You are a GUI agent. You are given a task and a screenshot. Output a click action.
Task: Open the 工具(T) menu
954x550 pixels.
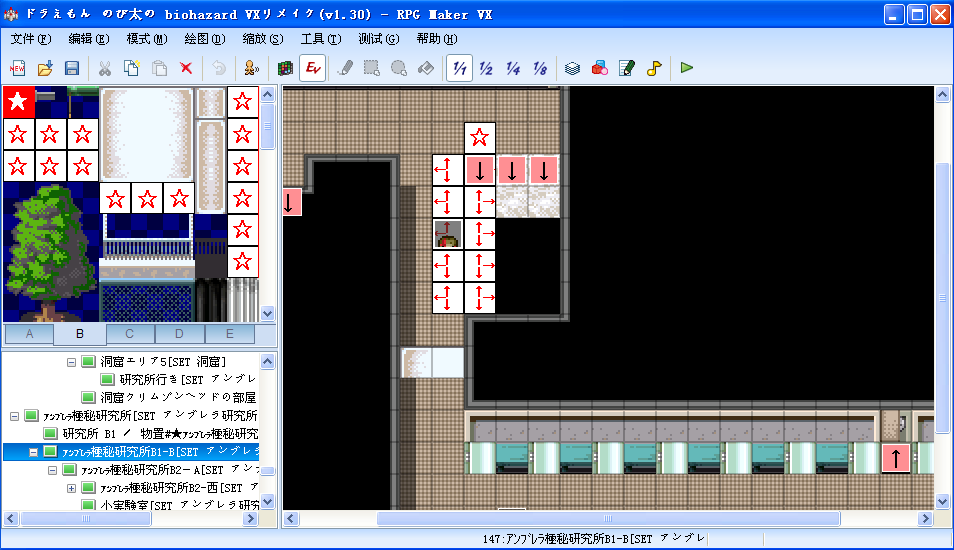pyautogui.click(x=321, y=39)
